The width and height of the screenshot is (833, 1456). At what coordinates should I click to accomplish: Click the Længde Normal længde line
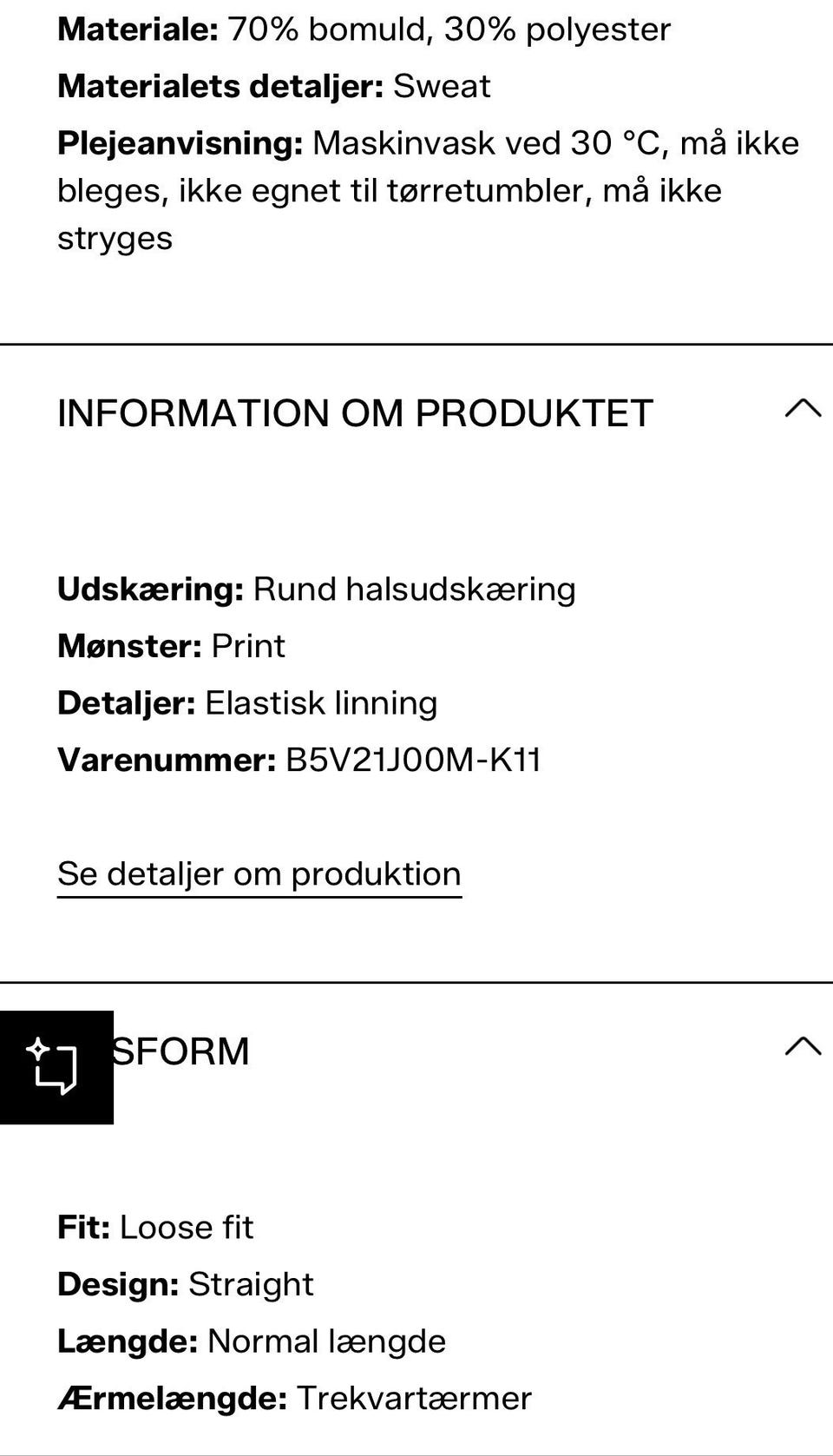click(251, 1341)
